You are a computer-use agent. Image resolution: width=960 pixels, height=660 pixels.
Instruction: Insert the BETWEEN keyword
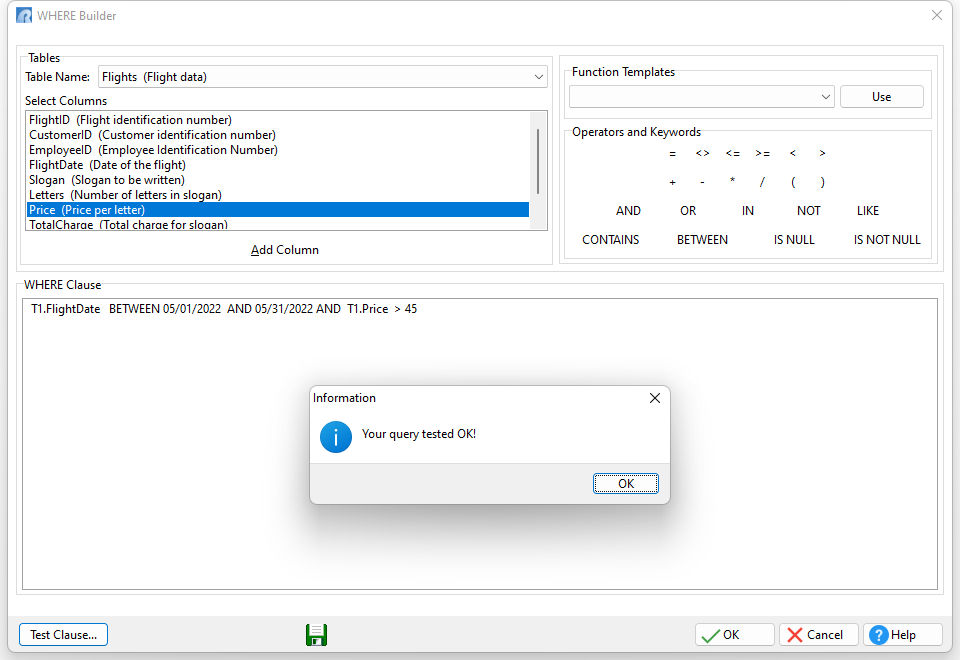[702, 240]
